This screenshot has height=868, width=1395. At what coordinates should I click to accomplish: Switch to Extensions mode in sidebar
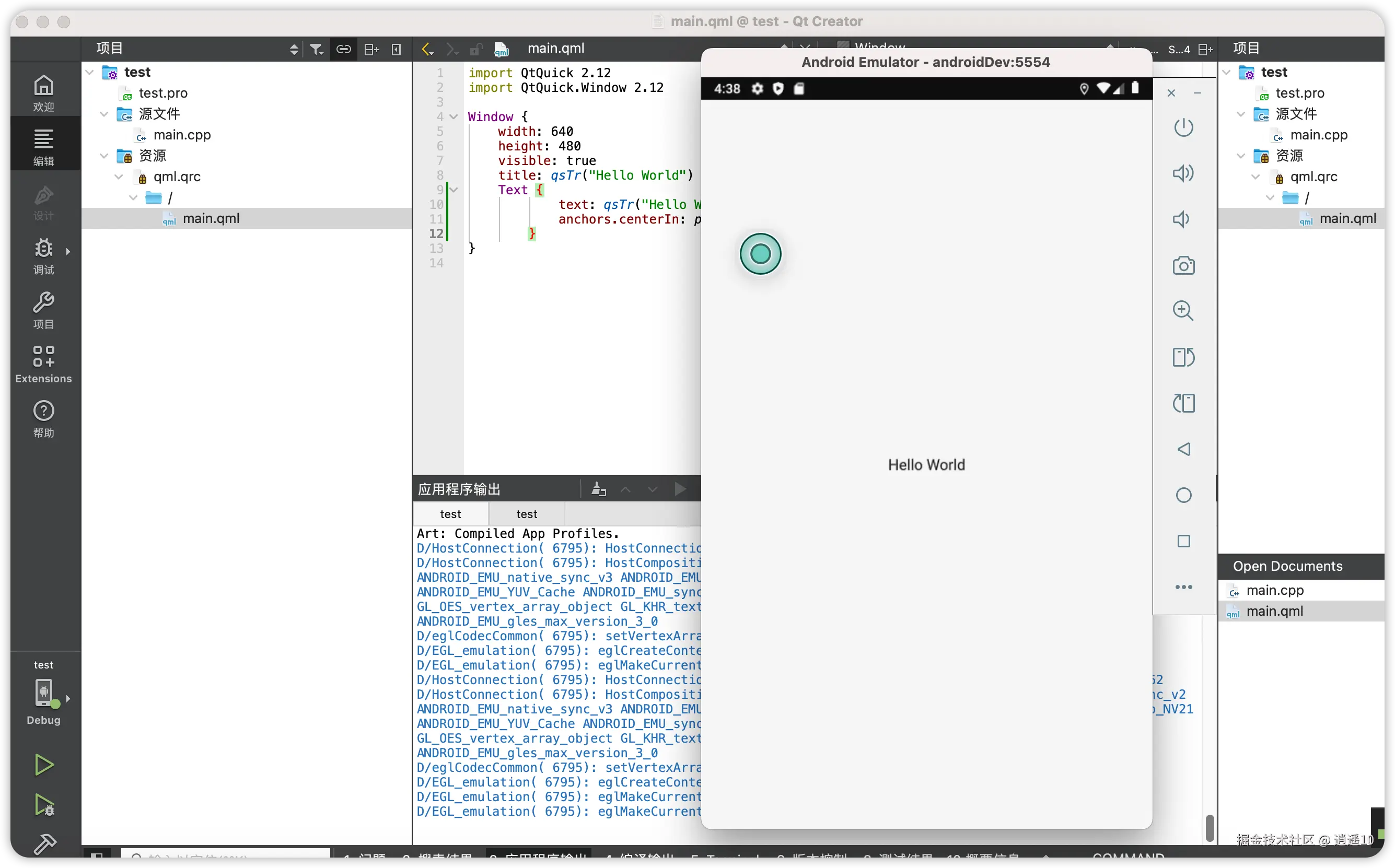[44, 364]
